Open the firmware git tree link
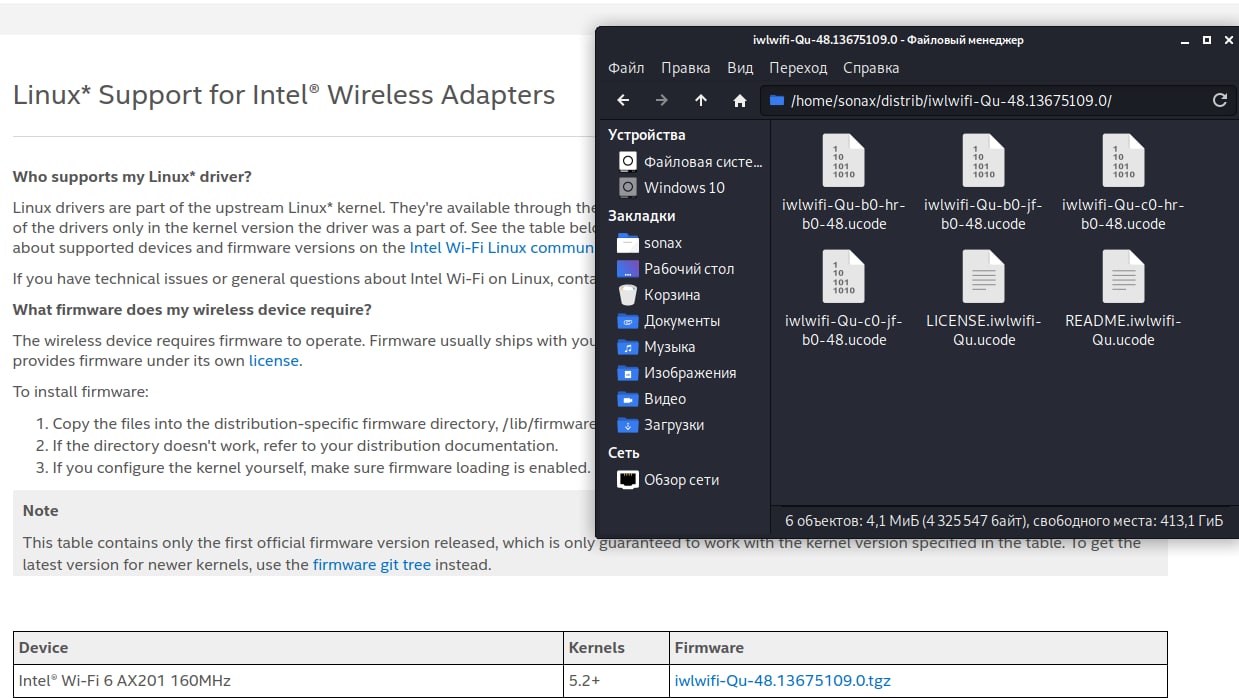The image size is (1239, 698). pos(372,565)
